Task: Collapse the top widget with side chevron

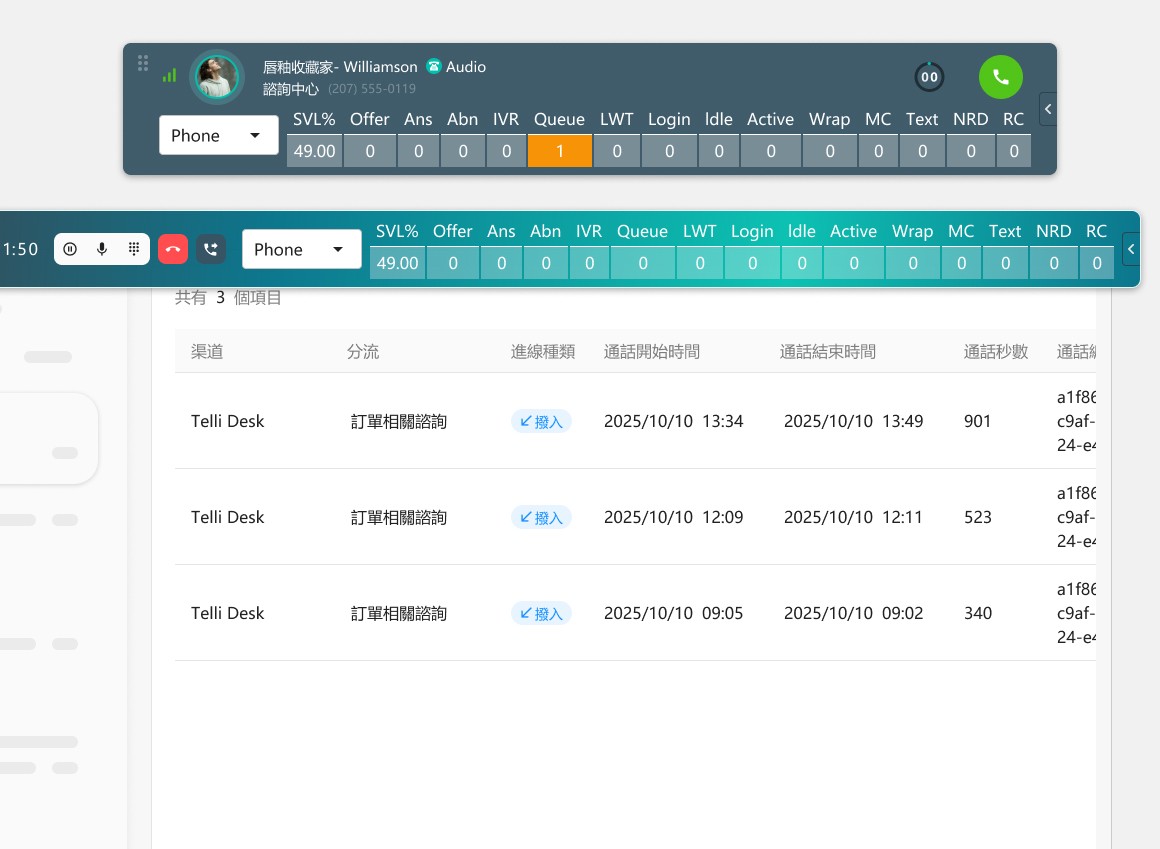Action: 1048,109
